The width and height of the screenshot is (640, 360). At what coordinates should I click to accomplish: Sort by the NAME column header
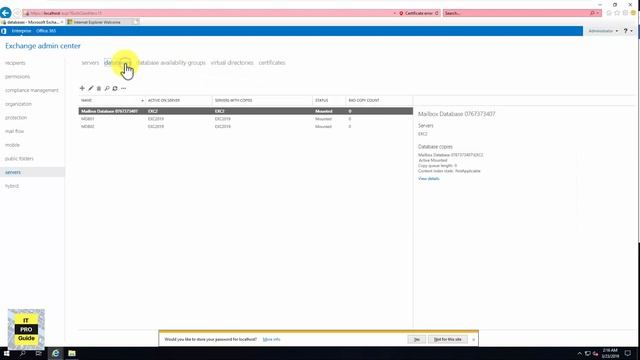coord(111,100)
